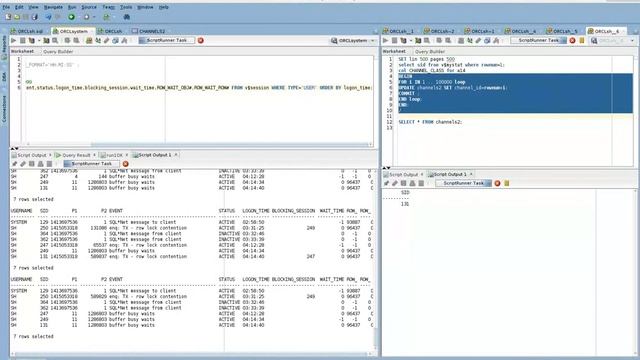Click pin icon in right output toolbar
This screenshot has height=360, width=640.
386,183
